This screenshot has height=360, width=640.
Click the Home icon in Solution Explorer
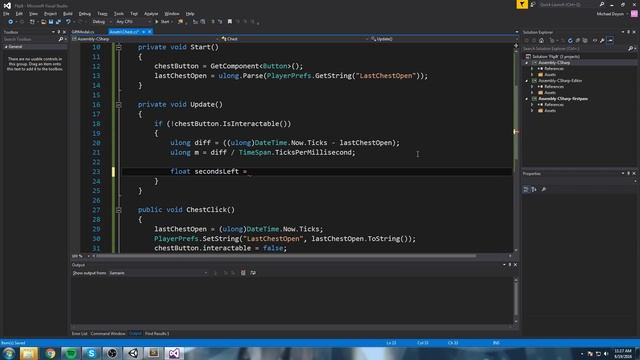541,40
